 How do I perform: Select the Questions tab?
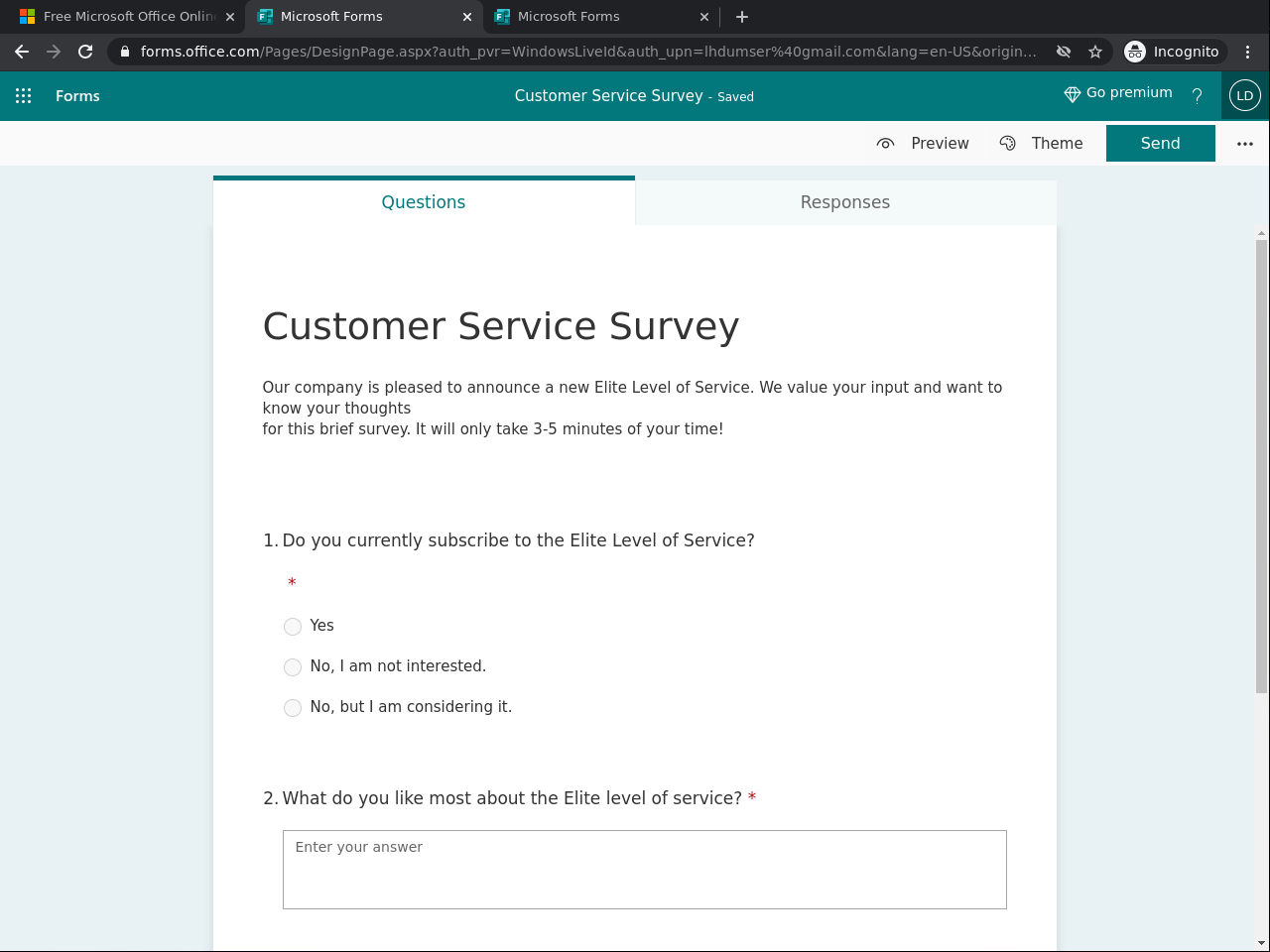(424, 202)
